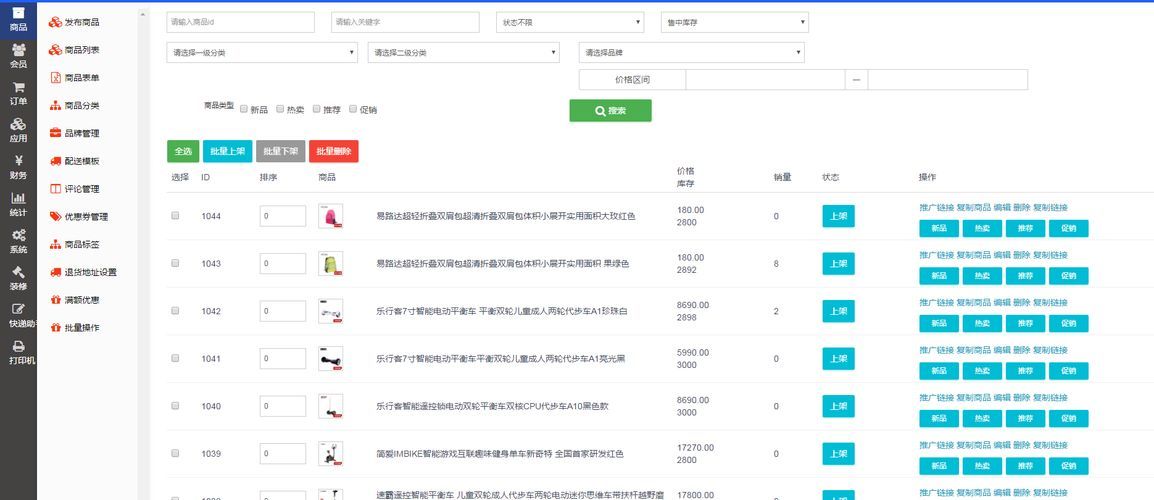Open the 请选择二级分类 dropdown
The width and height of the screenshot is (1154, 500).
463,52
